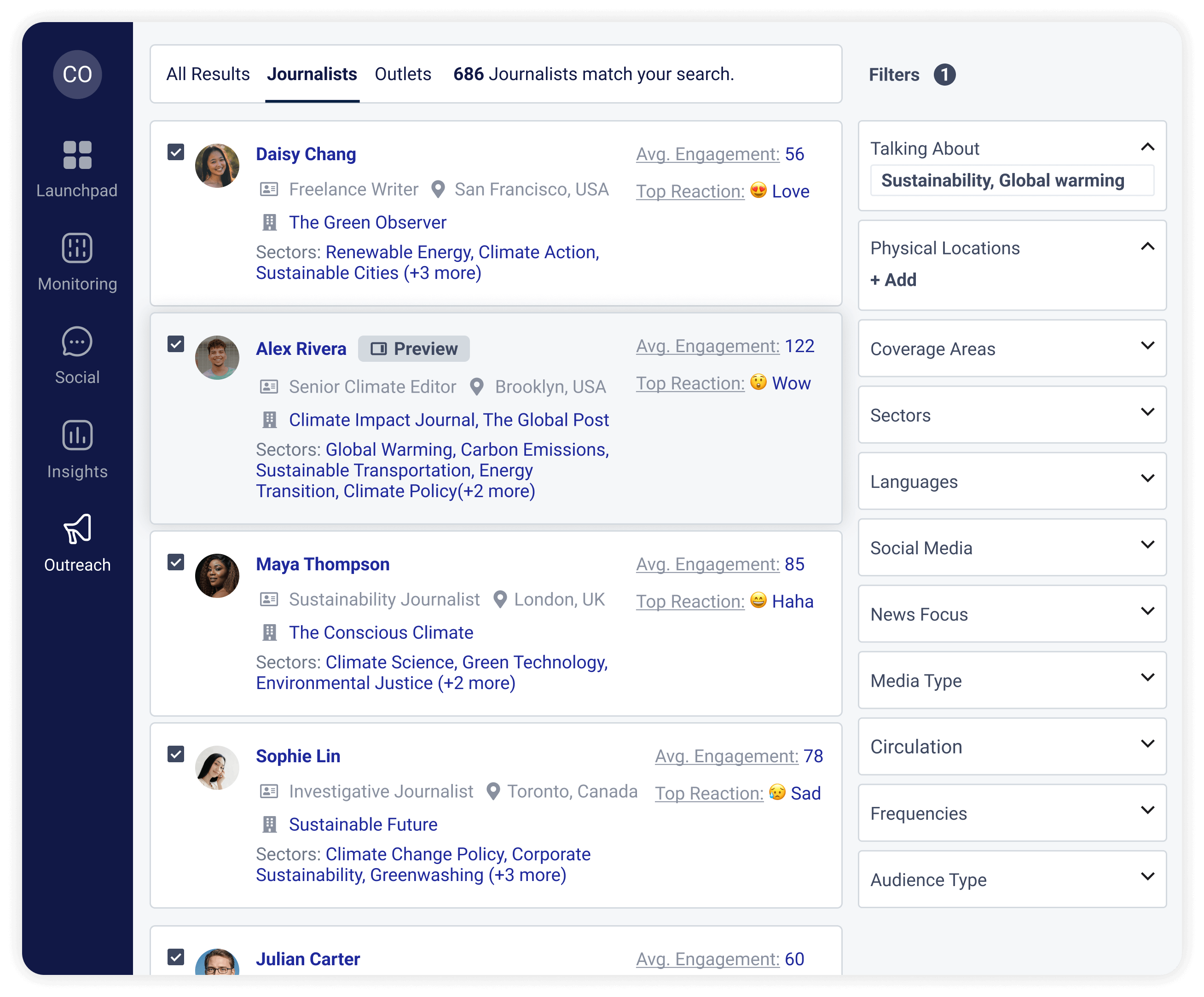
Task: Click the Preview button next to Alex Rivera
Action: pyautogui.click(x=413, y=348)
